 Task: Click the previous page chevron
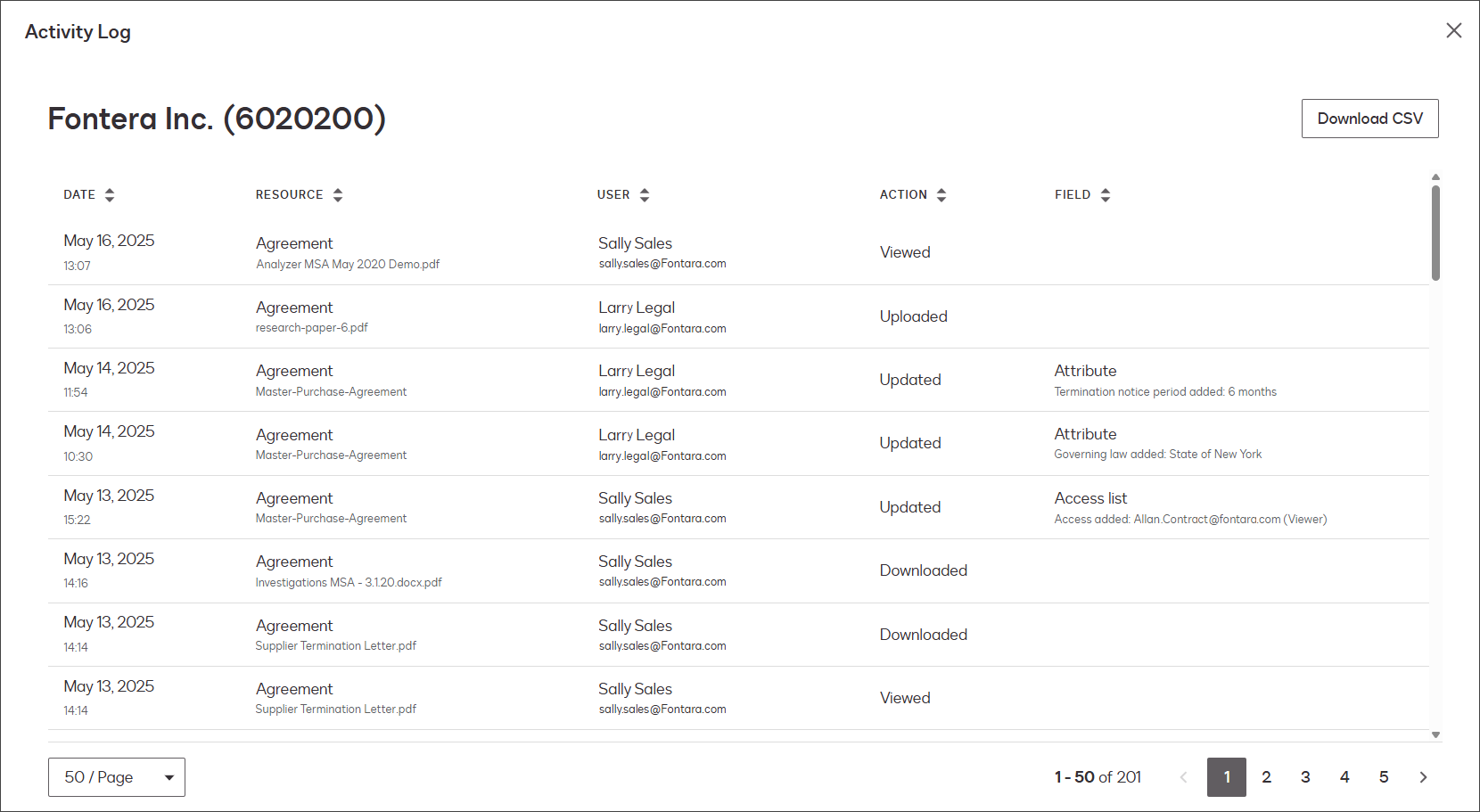pos(1183,776)
